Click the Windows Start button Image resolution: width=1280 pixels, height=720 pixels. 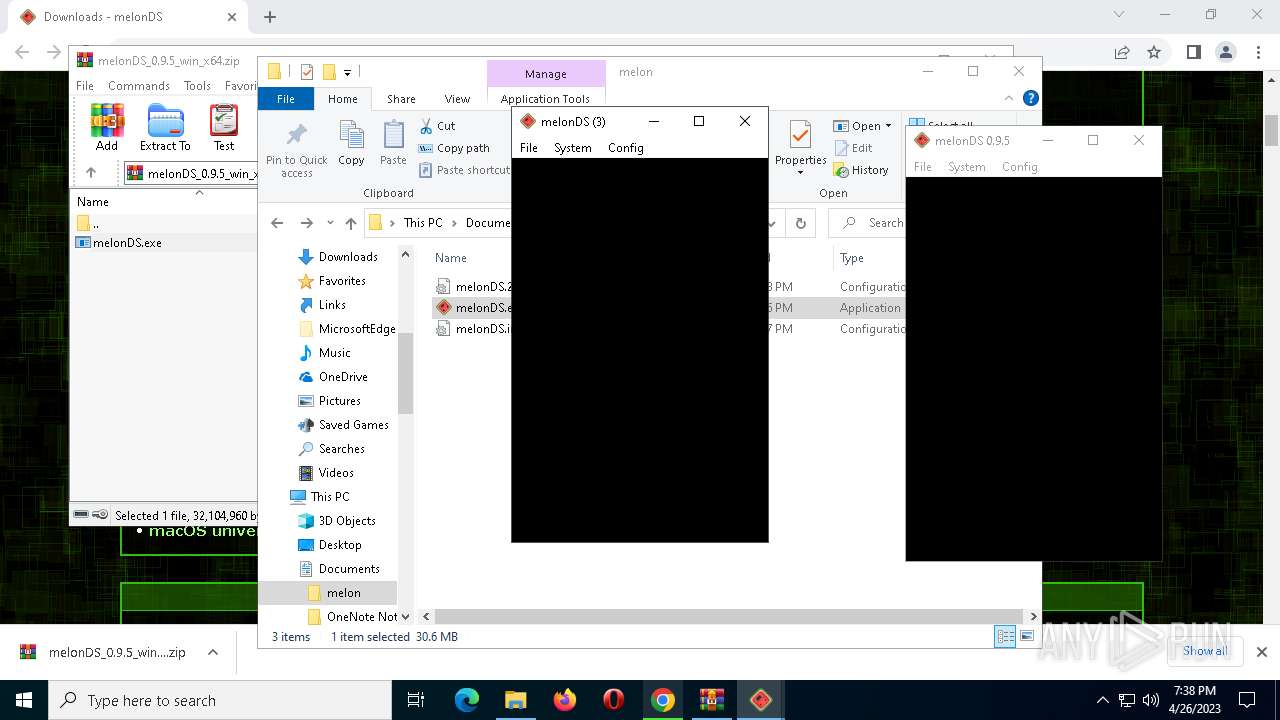24,700
